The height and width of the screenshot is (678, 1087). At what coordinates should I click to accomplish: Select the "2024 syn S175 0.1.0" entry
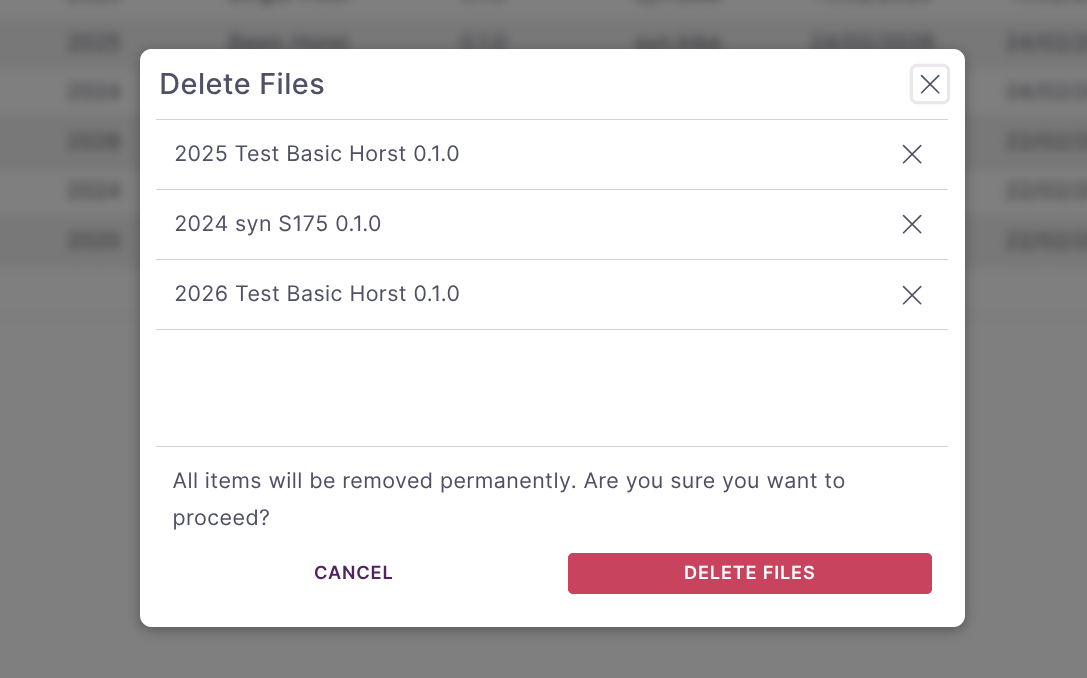click(x=278, y=224)
